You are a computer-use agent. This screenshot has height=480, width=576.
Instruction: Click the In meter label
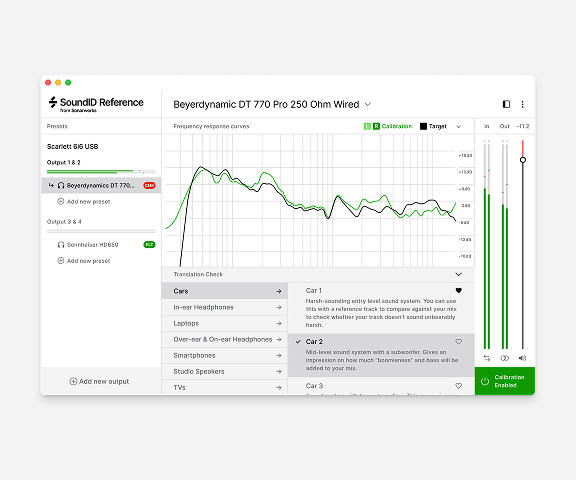tap(486, 126)
